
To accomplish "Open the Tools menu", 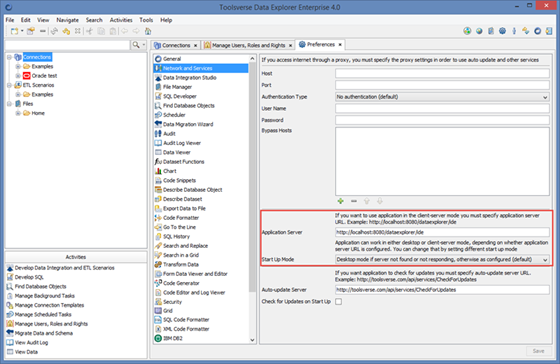I will pos(146,20).
